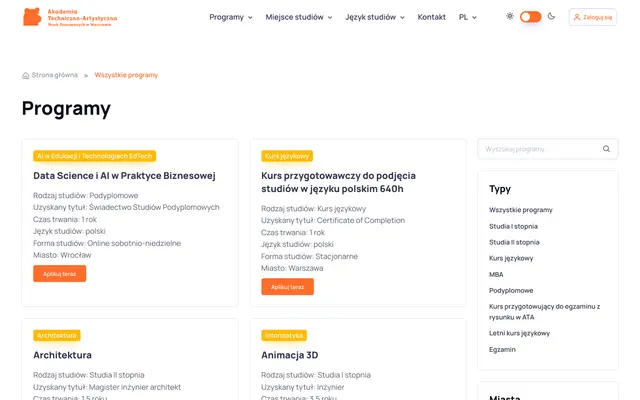Open the PL language selector

467,17
